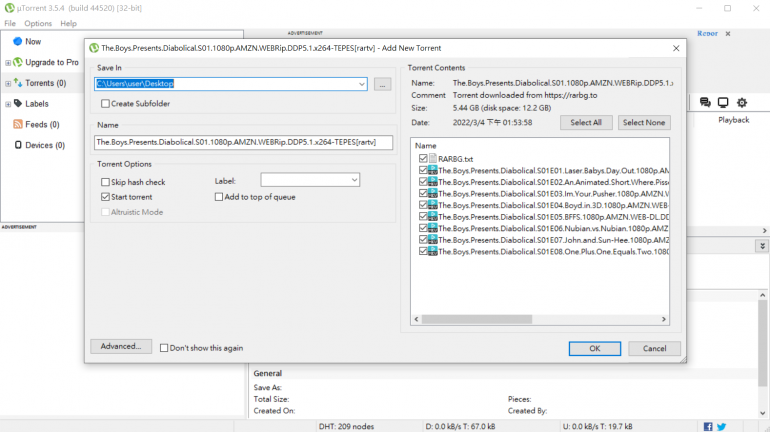
Task: Select the Feeds (0) sidebar item
Action: pyautogui.click(x=42, y=124)
